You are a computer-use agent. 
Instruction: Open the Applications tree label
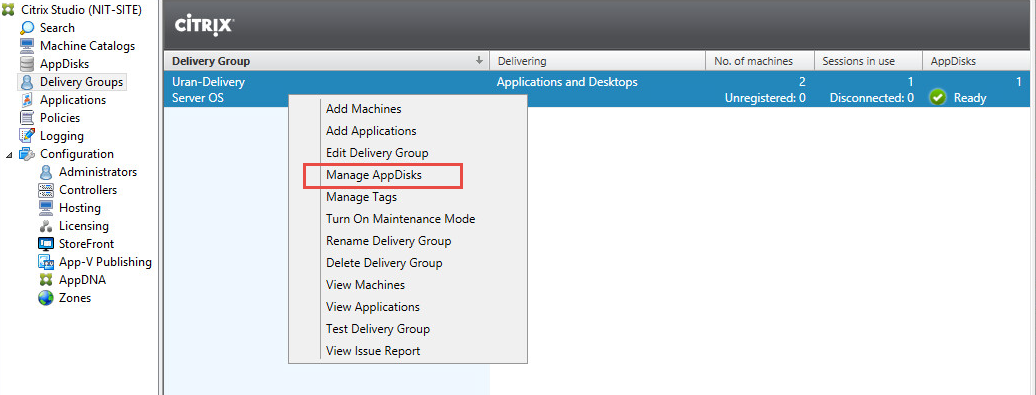tap(73, 100)
